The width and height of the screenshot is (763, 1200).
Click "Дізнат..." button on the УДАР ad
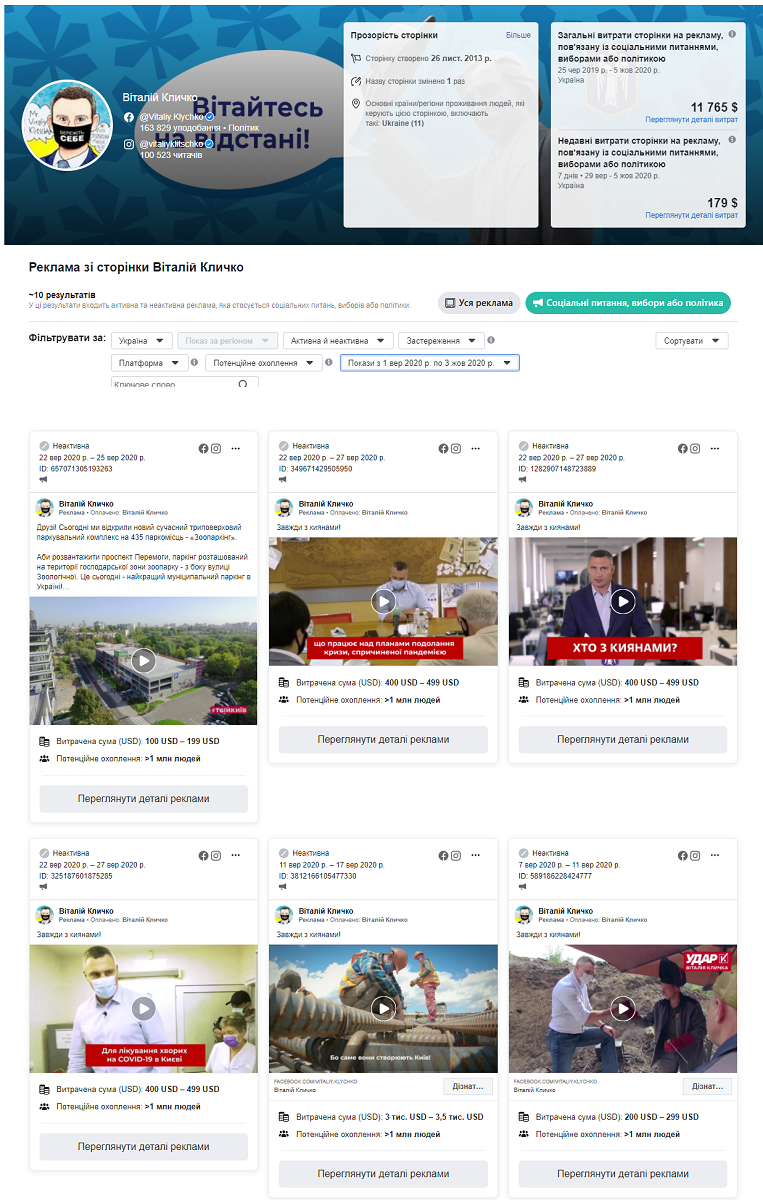[x=707, y=1086]
